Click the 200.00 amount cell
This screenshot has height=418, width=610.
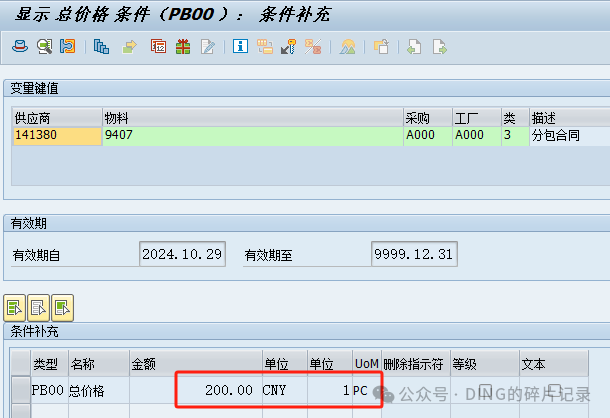(x=196, y=390)
